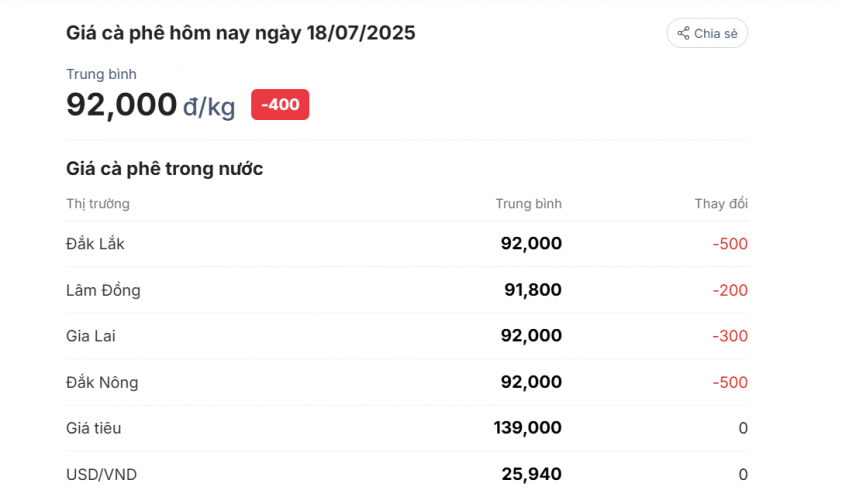Viewport: 842px width, 497px height.
Task: Click the Chia sẻ button label
Action: click(716, 33)
